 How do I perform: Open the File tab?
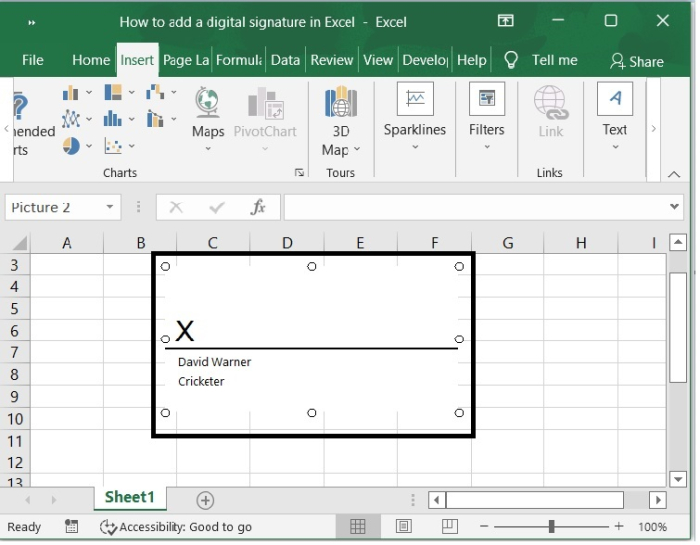[33, 60]
